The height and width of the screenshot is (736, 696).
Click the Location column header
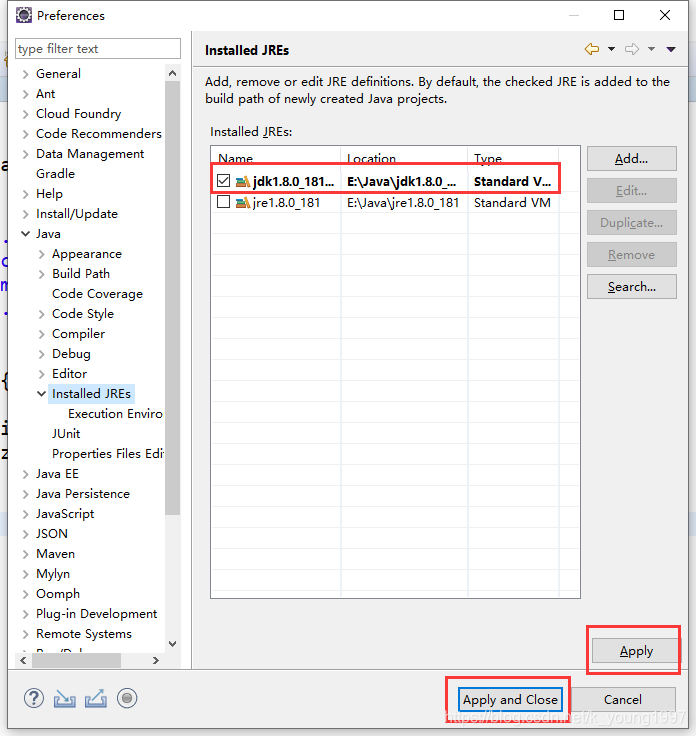point(404,158)
